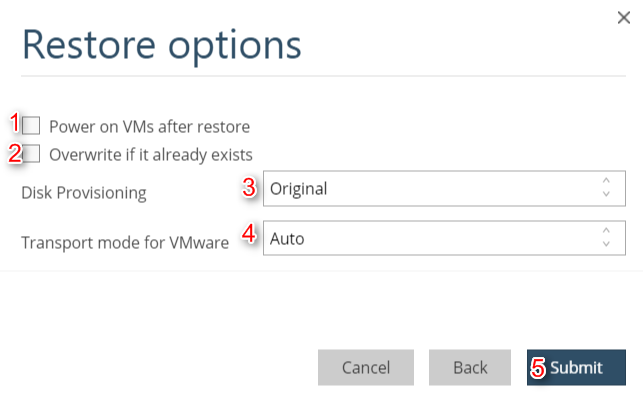
Task: Click the Disk Provisioning field label
Action: pyautogui.click(x=84, y=192)
